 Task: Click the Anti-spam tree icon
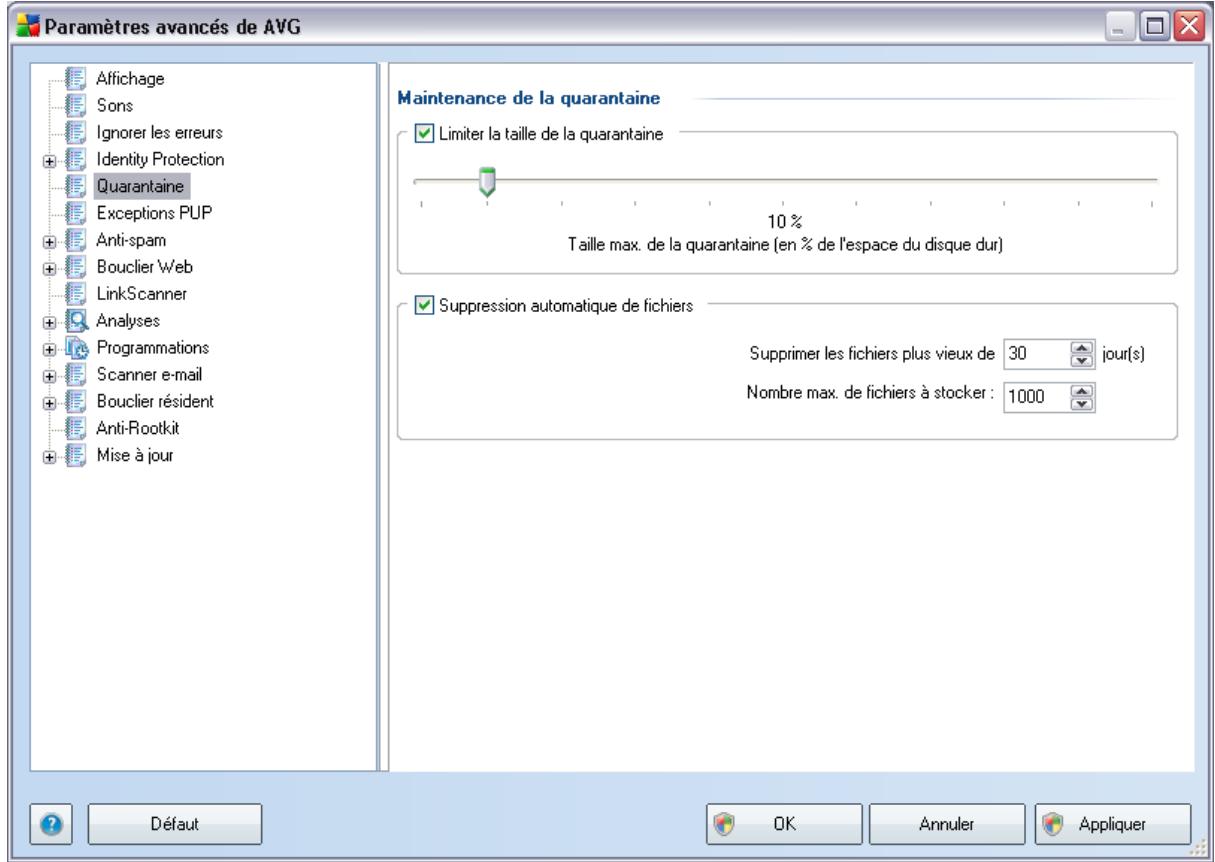[x=76, y=240]
